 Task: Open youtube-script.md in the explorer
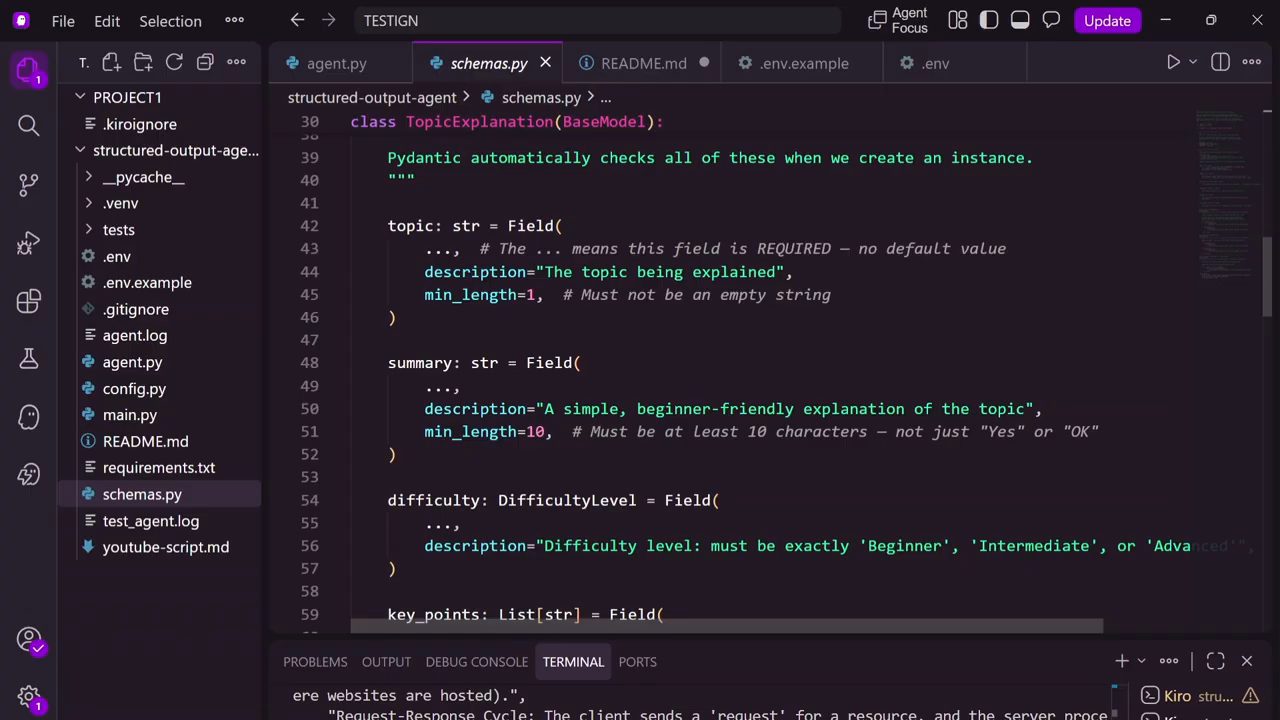pyautogui.click(x=166, y=547)
